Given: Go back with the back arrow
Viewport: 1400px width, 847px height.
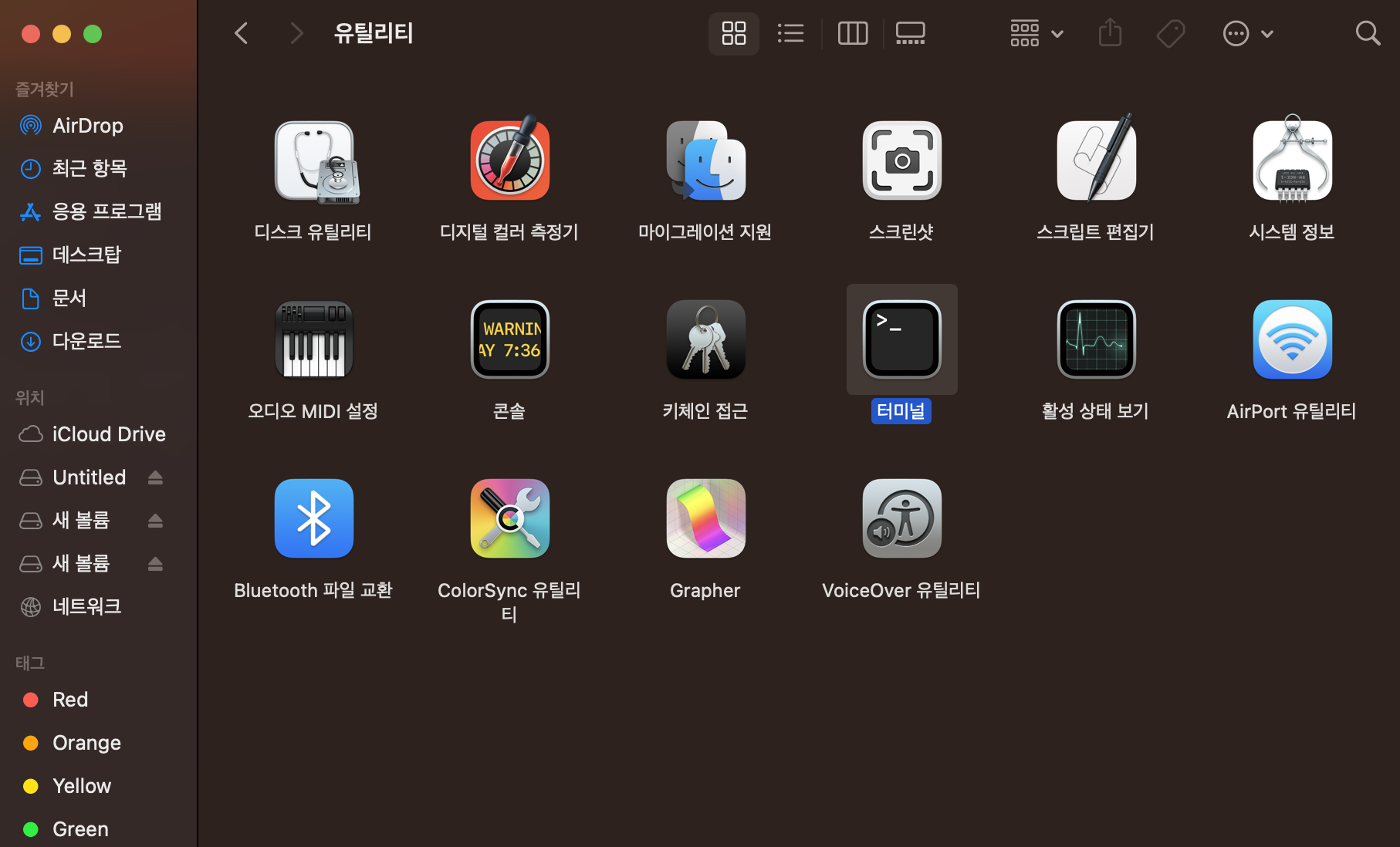Looking at the screenshot, I should (x=242, y=33).
